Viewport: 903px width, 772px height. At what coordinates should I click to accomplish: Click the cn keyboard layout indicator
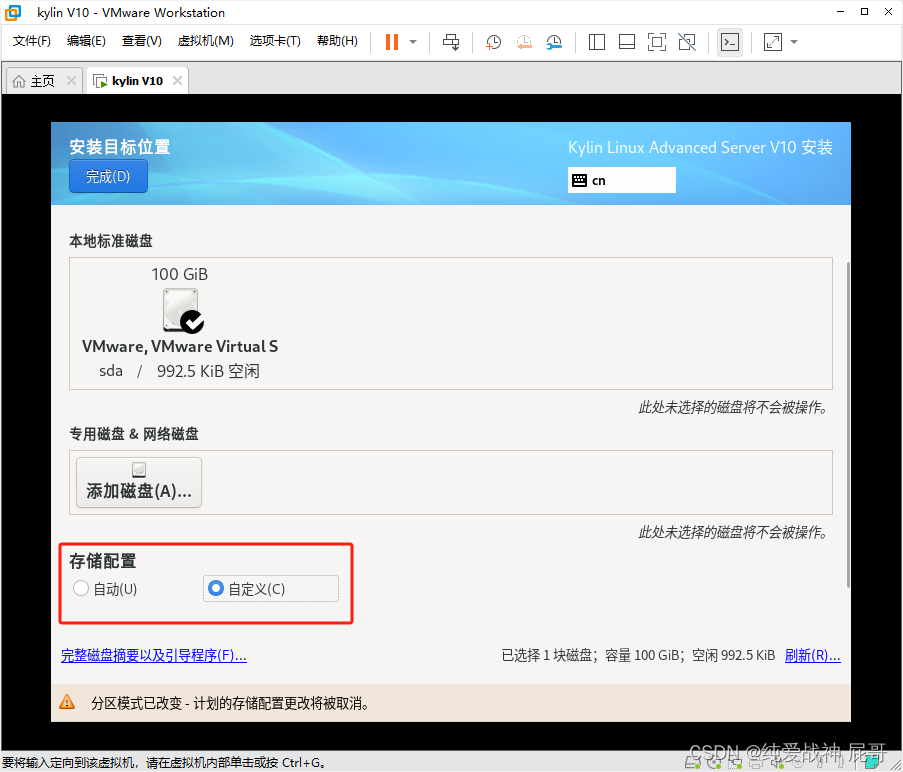621,180
